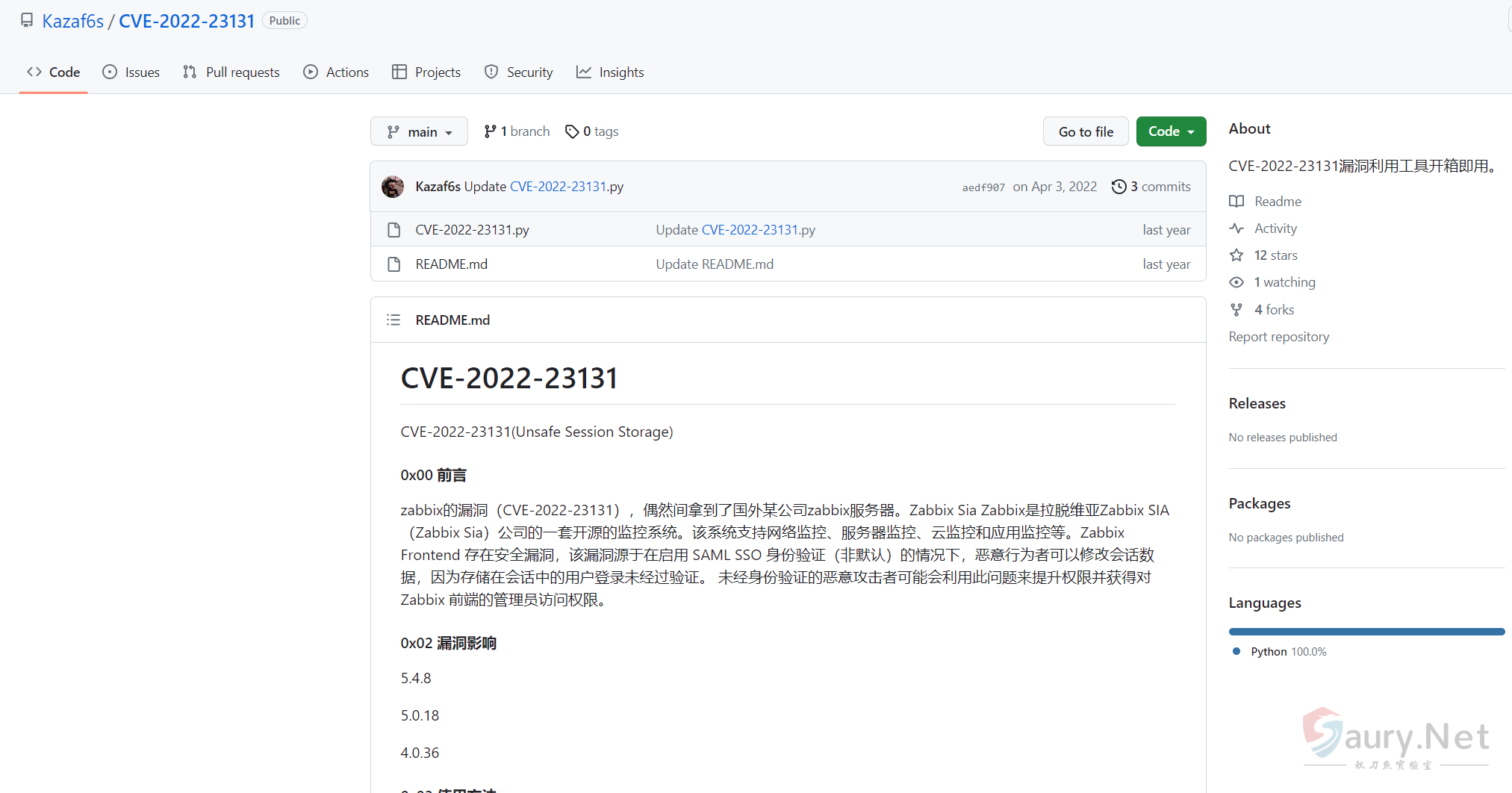The image size is (1512, 793).
Task: Click the Python language bar
Action: pyautogui.click(x=1366, y=632)
